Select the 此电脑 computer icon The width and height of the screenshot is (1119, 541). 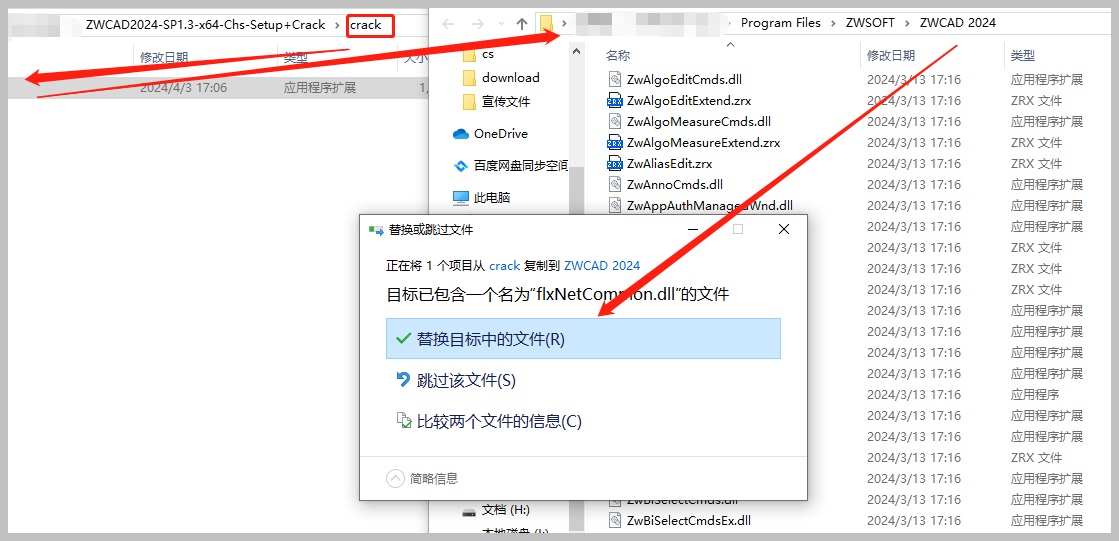(461, 198)
